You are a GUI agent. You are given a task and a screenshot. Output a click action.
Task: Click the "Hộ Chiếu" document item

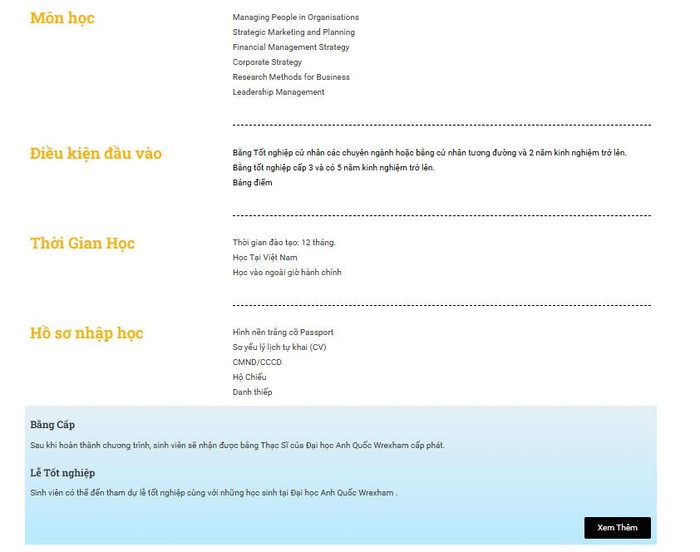pyautogui.click(x=249, y=377)
